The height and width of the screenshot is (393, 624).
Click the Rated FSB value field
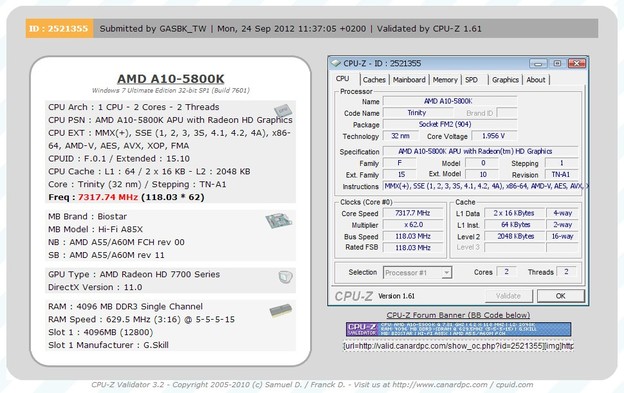(x=413, y=247)
